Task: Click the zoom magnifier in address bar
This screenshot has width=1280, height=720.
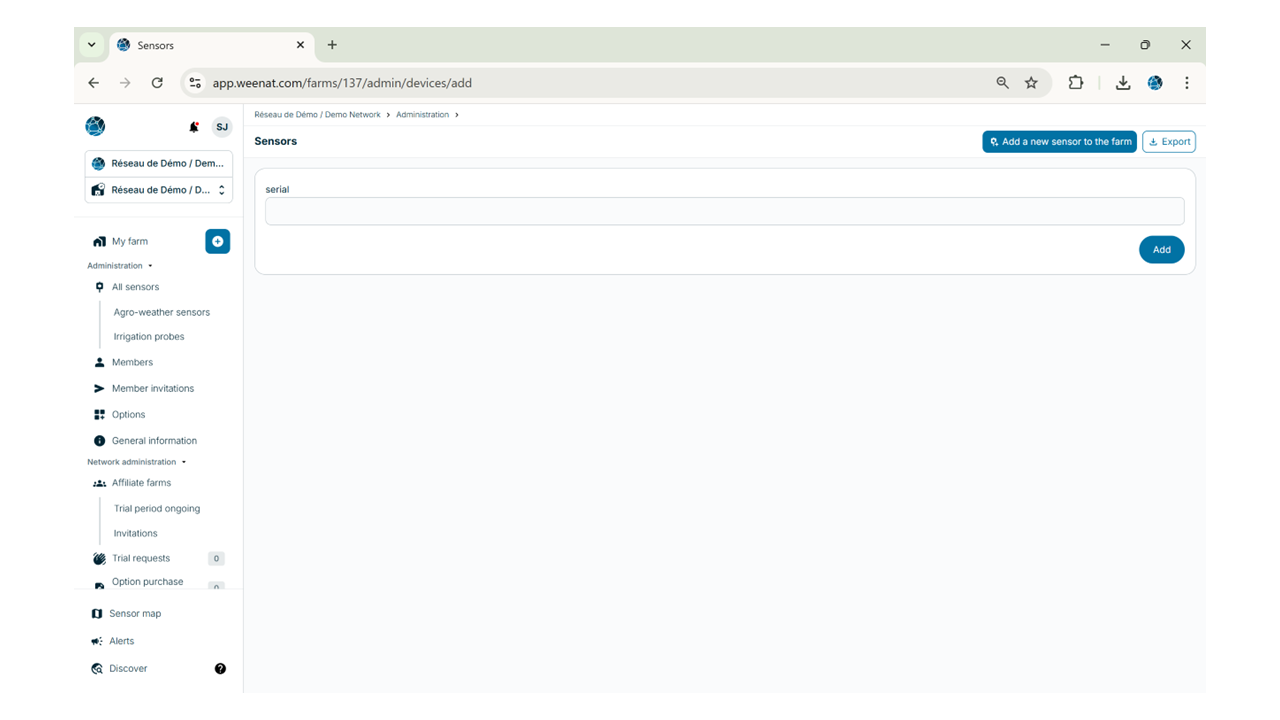Action: point(1002,83)
